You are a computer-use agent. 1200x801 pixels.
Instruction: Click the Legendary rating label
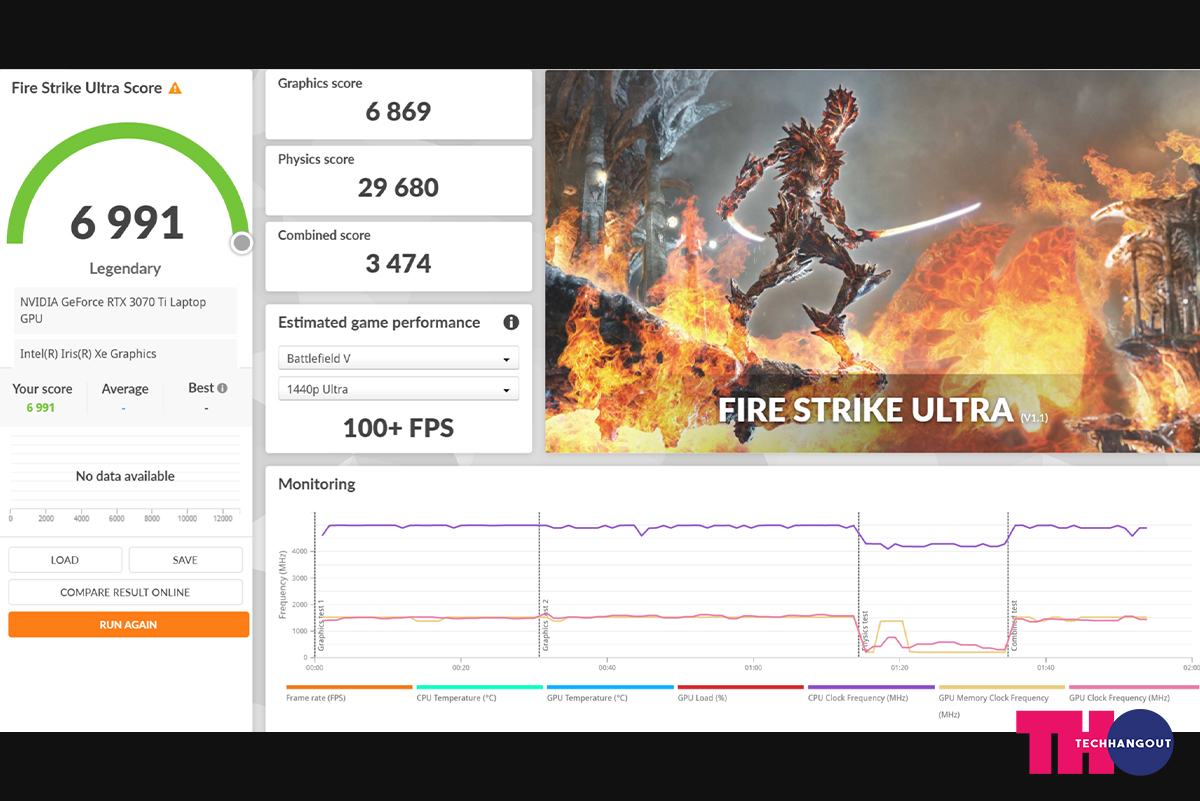pos(125,268)
